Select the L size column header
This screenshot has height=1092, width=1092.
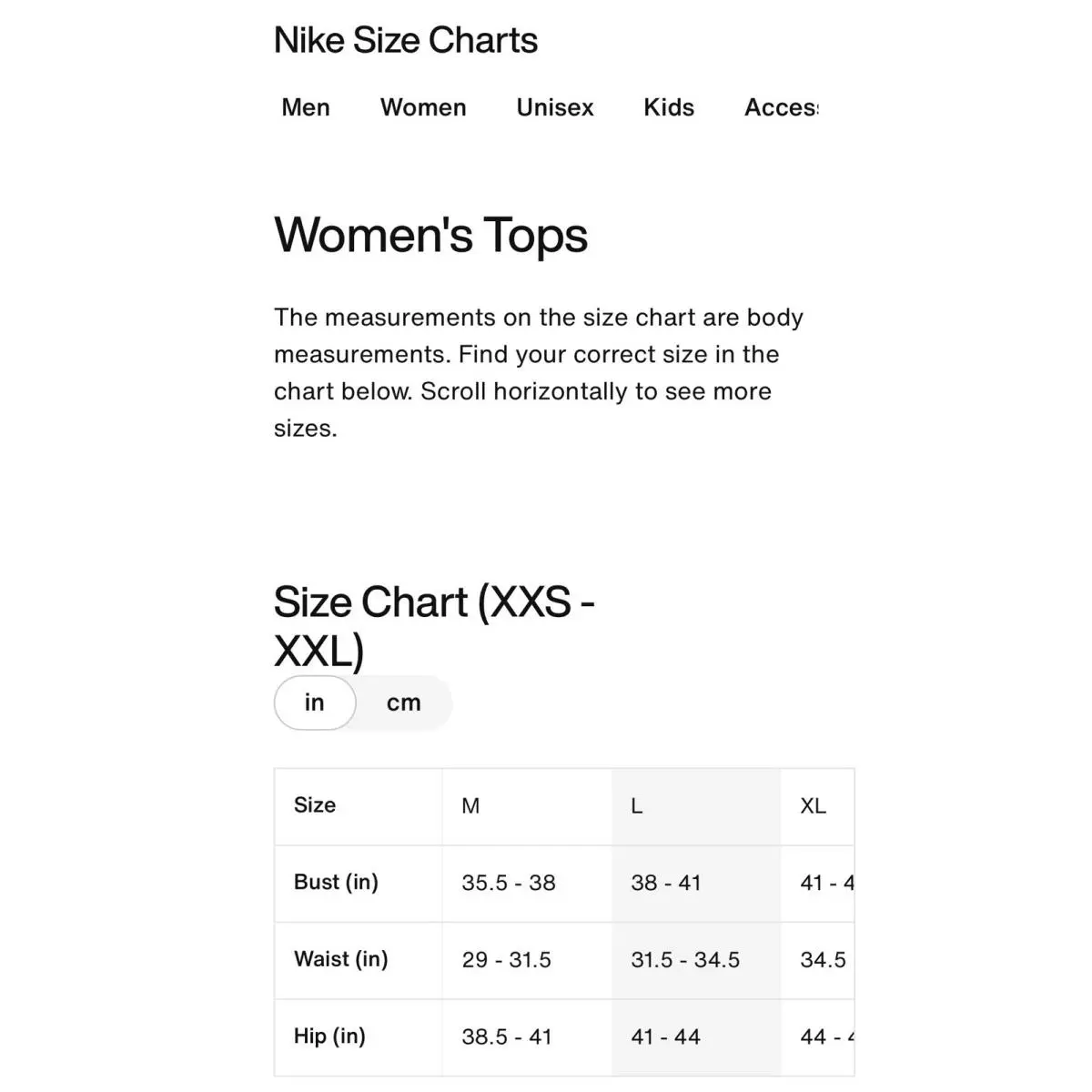tap(696, 806)
